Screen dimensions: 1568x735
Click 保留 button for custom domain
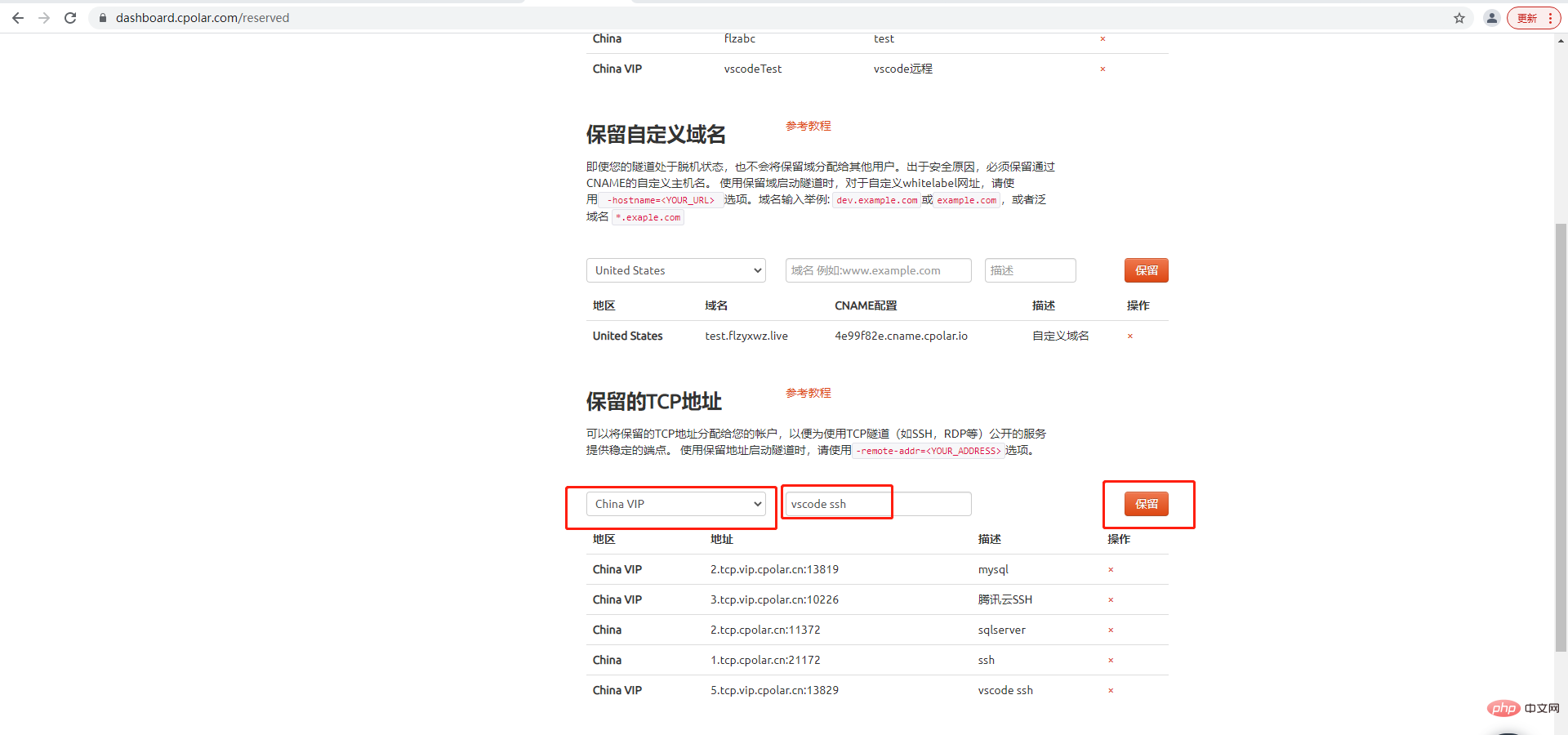[1147, 270]
